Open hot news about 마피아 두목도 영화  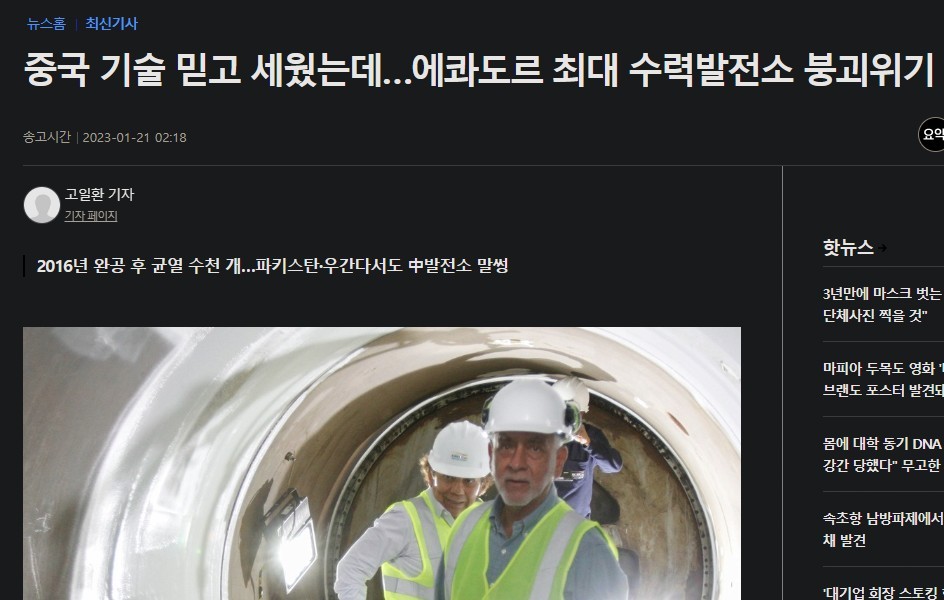pyautogui.click(x=883, y=379)
